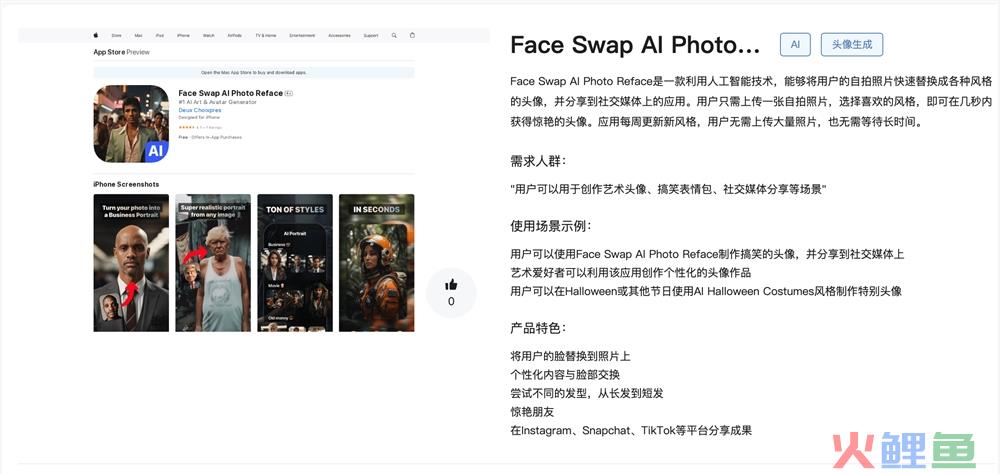The width and height of the screenshot is (1000, 474).
Task: Select the blue AI tag
Action: tap(795, 44)
